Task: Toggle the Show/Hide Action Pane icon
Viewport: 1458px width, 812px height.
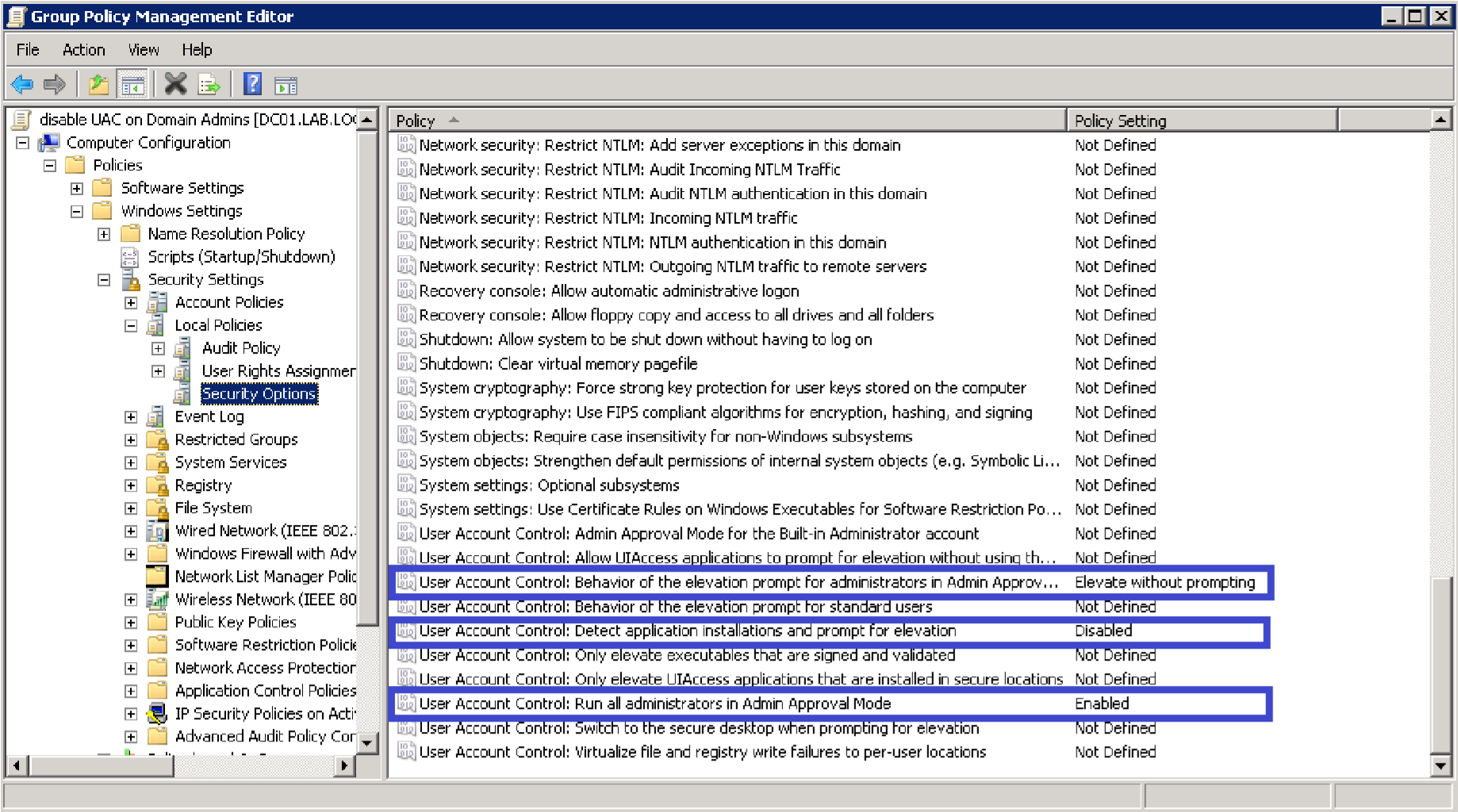Action: pos(286,84)
